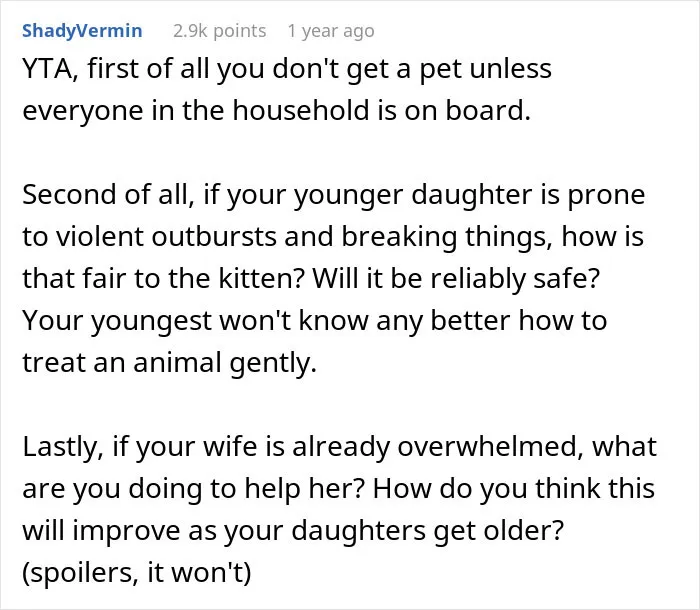Click the line 'will improve as your daughters get older?'
The image size is (700, 610).
pos(293,531)
